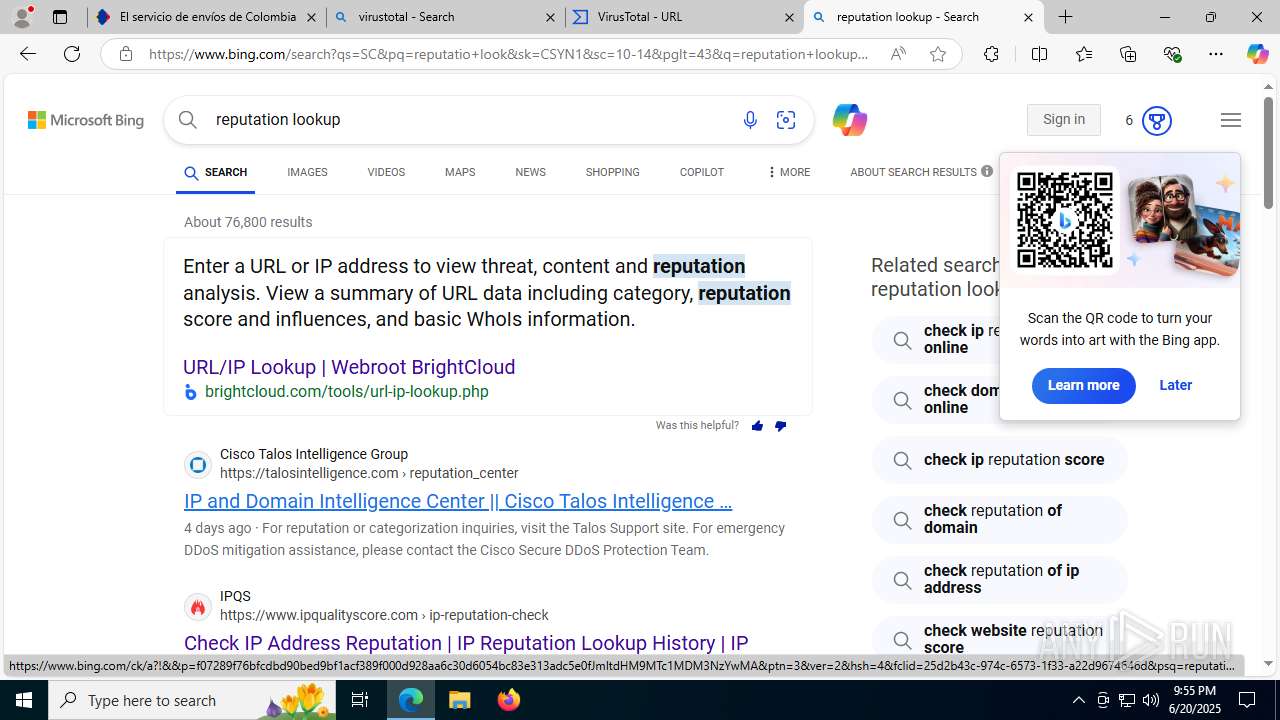Open favorites list icon
Screen dimensions: 1280x720
[1084, 54]
